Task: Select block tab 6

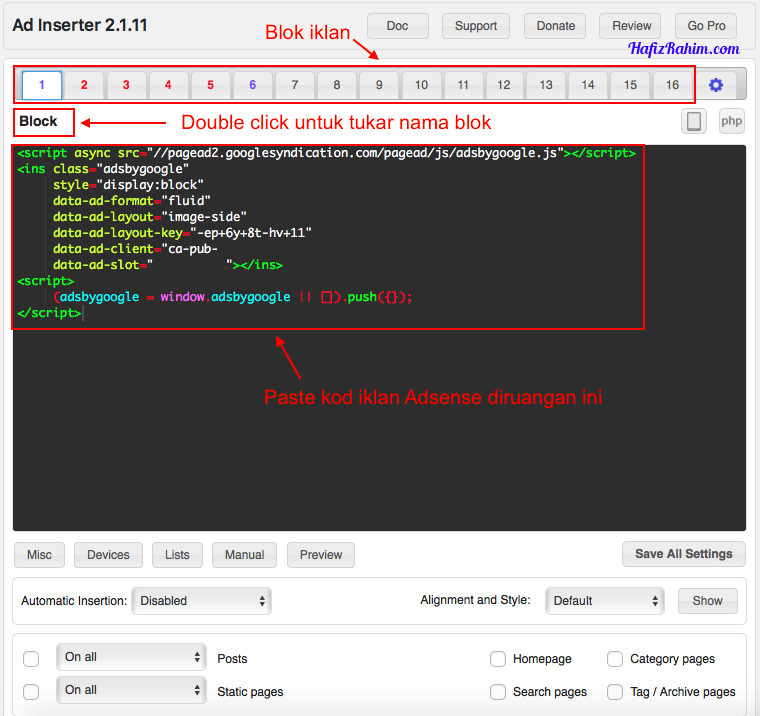Action: point(253,85)
